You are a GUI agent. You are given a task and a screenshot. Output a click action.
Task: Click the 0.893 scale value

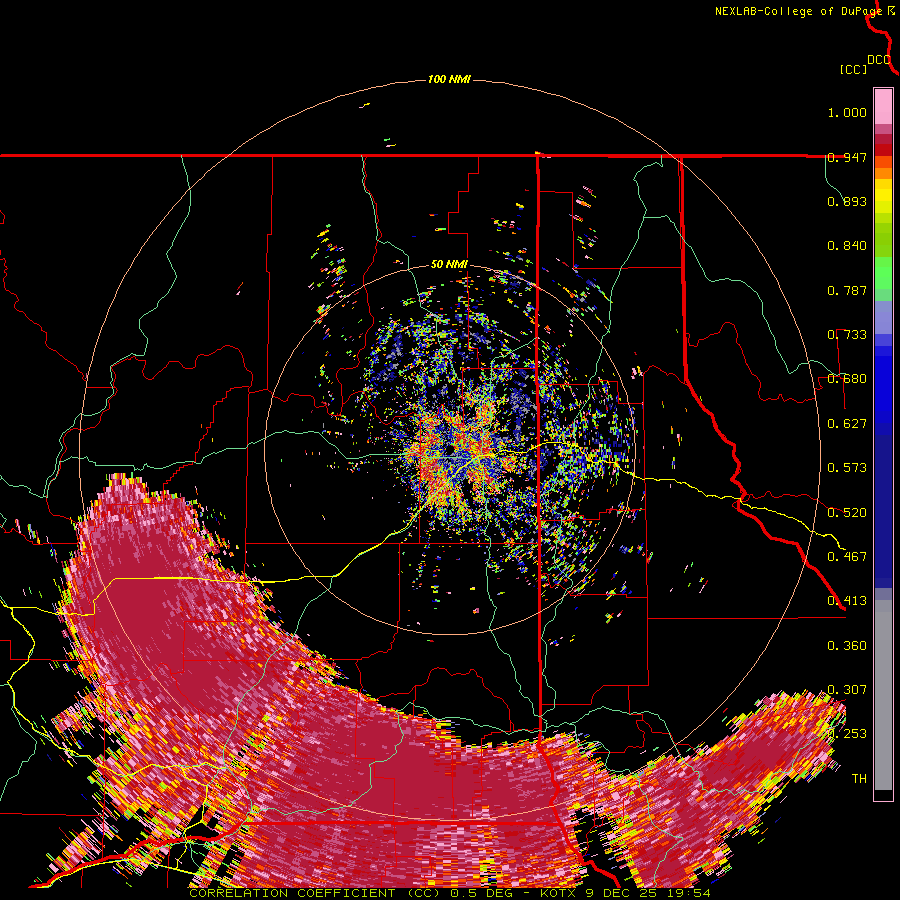pos(847,201)
